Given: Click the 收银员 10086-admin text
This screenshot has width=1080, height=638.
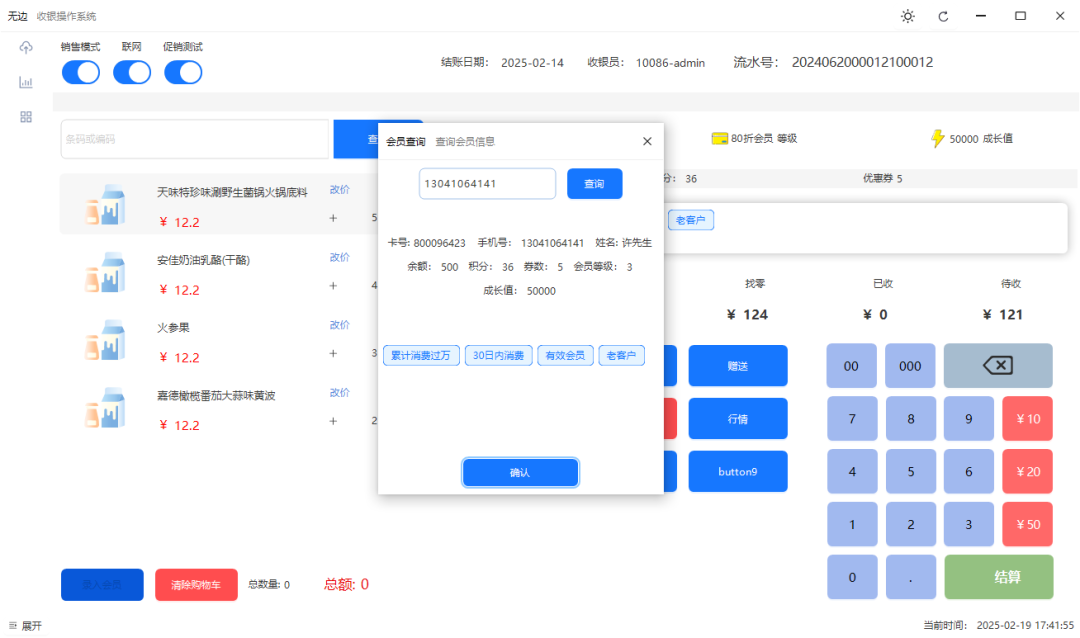Looking at the screenshot, I should [646, 63].
